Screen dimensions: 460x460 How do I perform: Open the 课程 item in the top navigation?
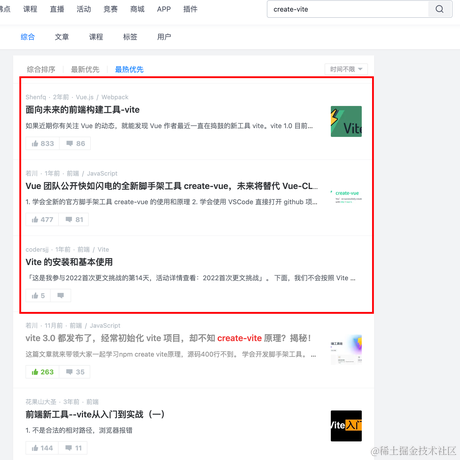30,9
